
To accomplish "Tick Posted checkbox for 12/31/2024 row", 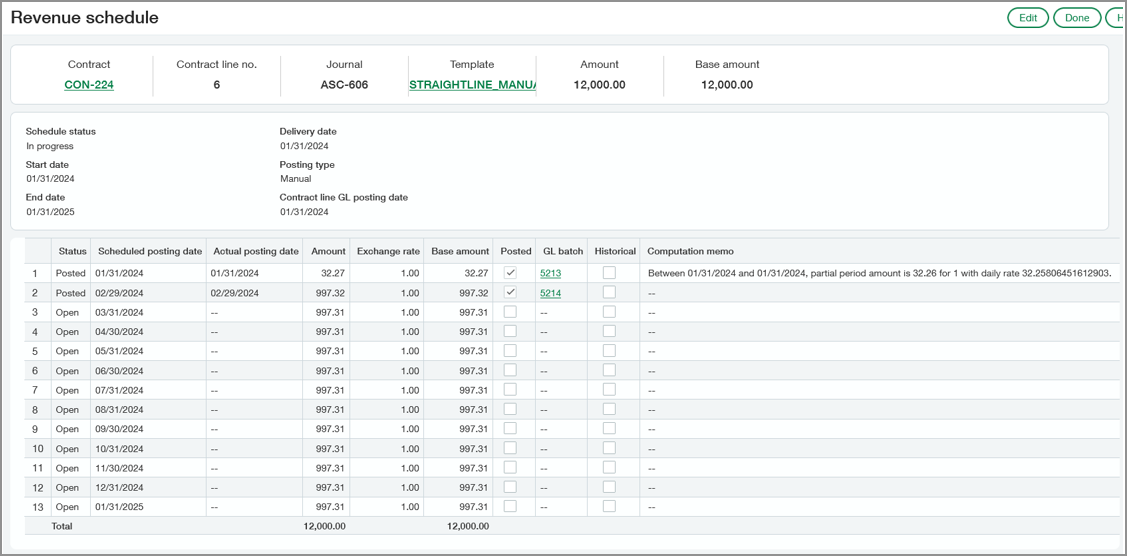I will click(x=510, y=487).
